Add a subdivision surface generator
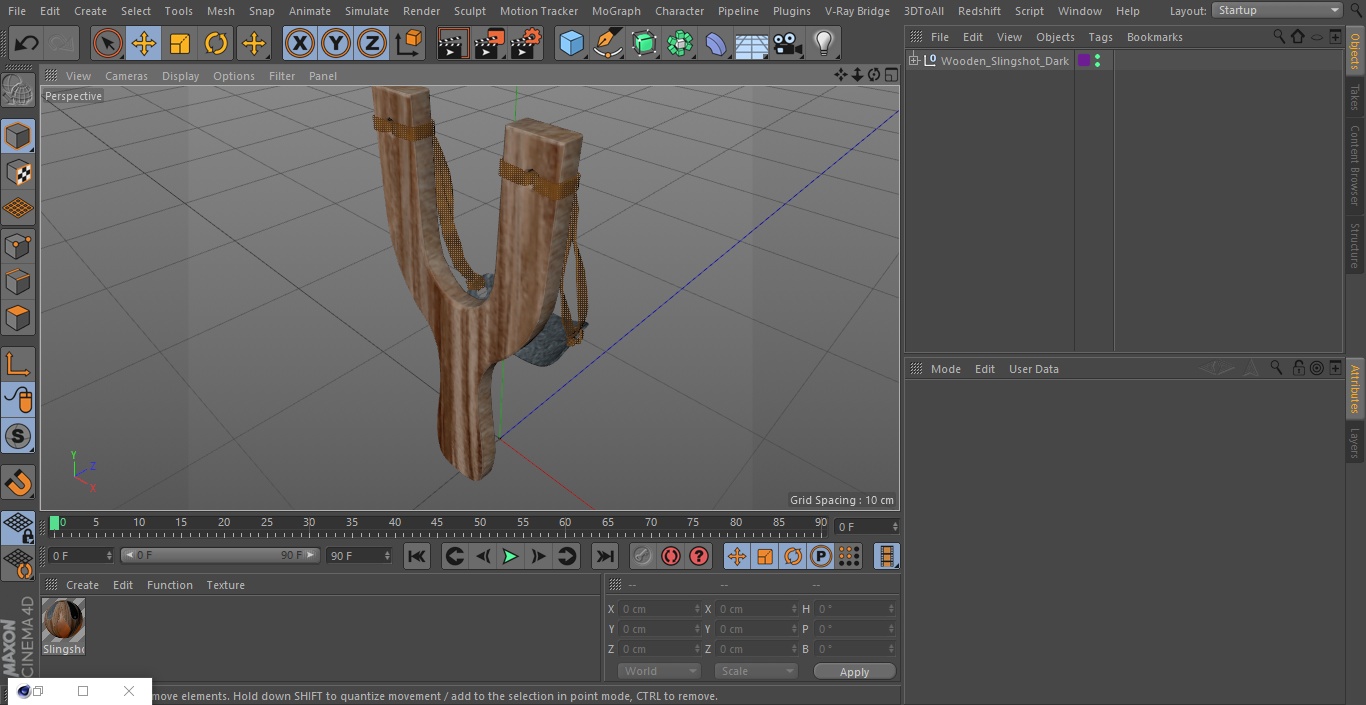 (644, 43)
